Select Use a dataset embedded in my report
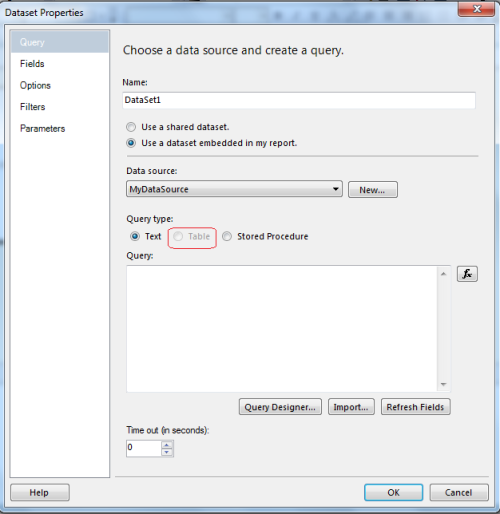This screenshot has height=514, width=500. (212, 143)
